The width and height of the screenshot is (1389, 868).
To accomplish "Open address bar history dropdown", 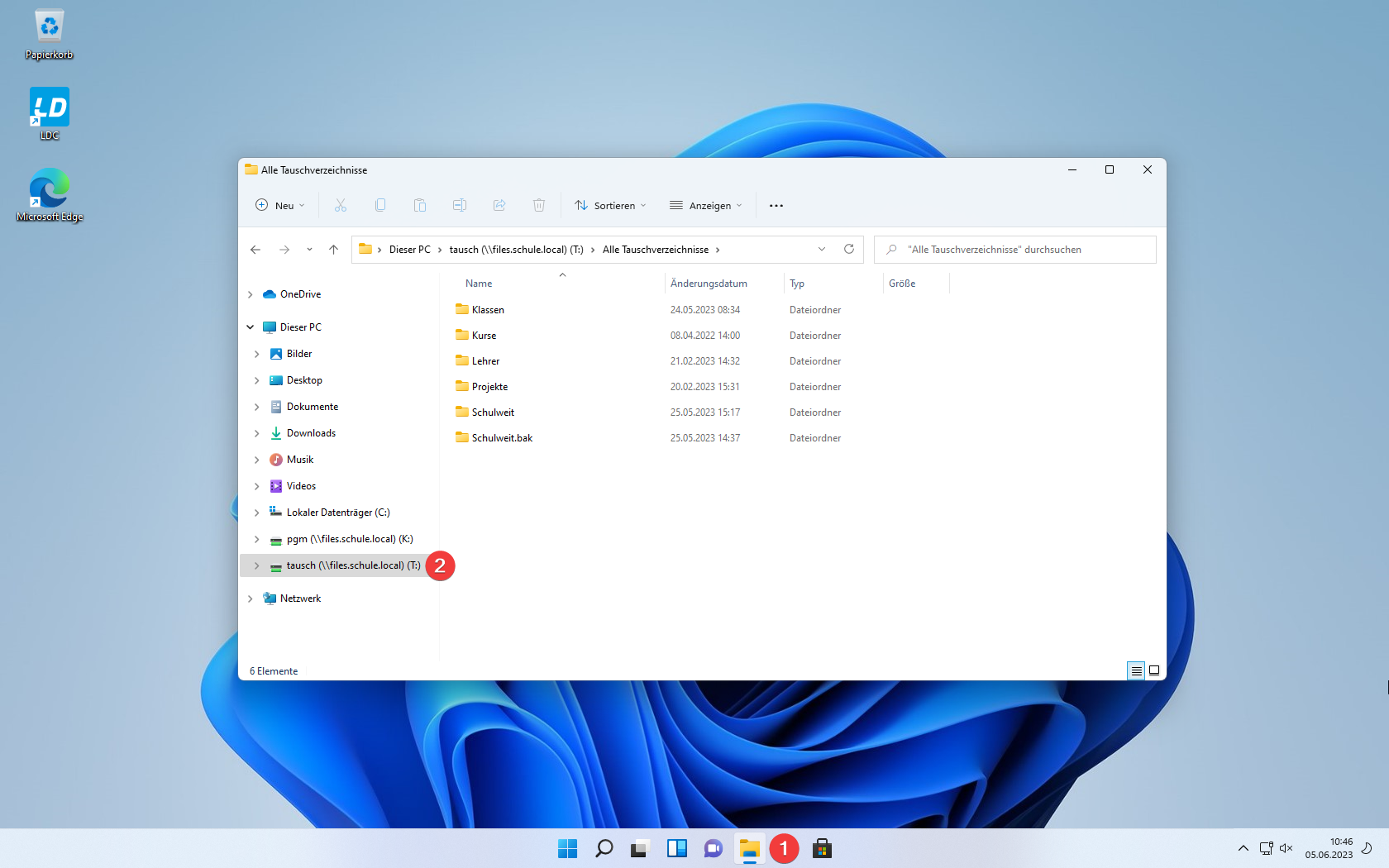I will 822,249.
